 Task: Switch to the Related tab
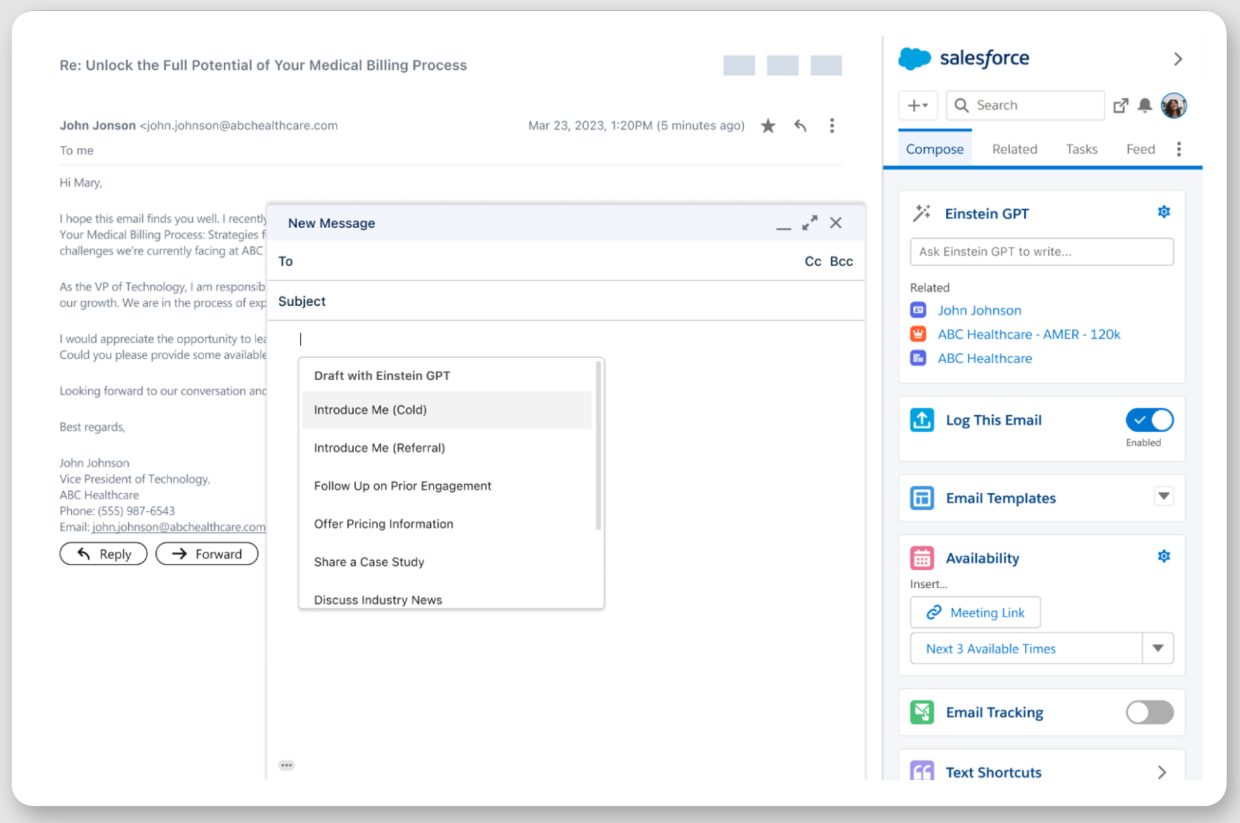(1014, 148)
